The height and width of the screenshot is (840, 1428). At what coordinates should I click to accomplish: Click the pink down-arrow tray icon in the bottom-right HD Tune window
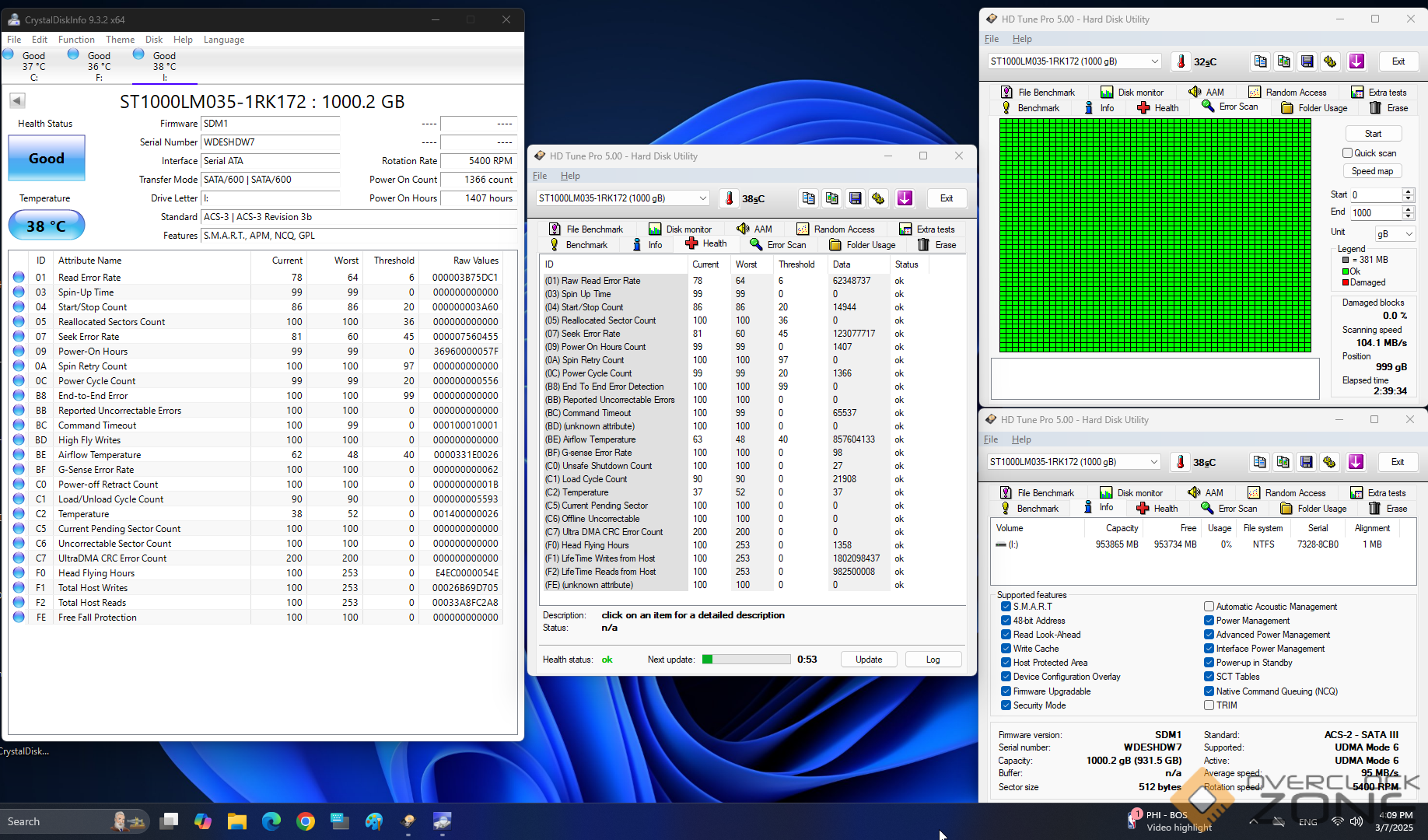point(1356,462)
